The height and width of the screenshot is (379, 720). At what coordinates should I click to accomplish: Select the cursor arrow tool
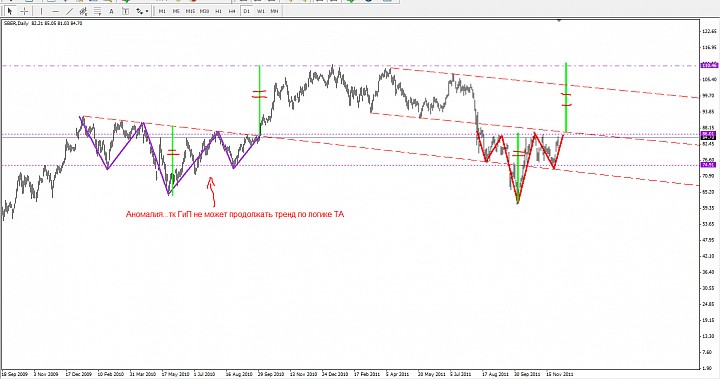click(10, 11)
